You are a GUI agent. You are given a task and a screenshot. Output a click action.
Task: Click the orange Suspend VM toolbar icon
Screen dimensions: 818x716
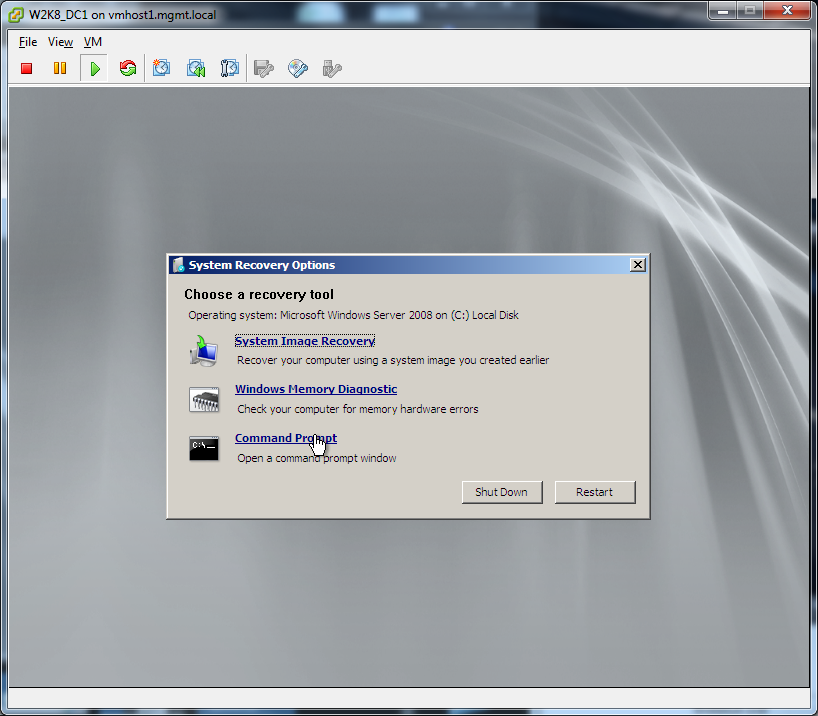60,68
